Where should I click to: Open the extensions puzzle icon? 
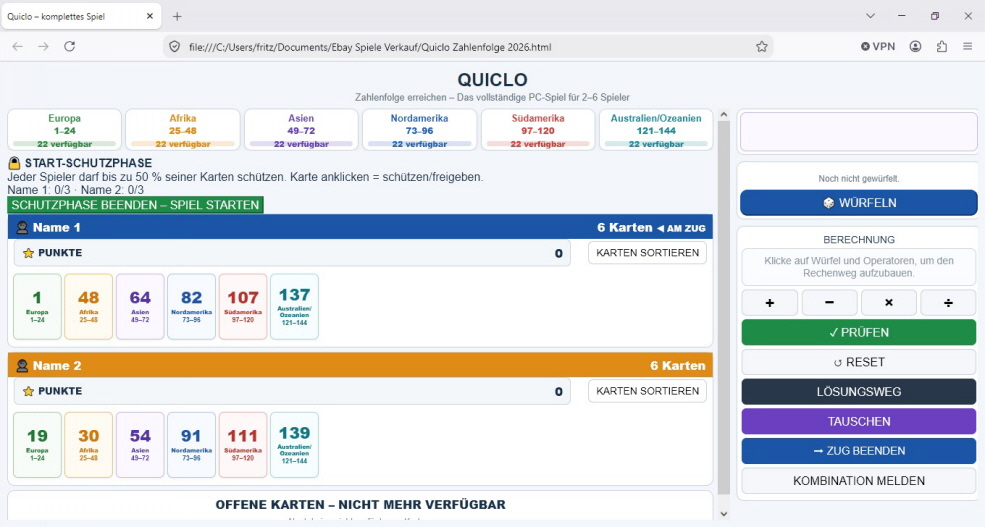point(942,46)
